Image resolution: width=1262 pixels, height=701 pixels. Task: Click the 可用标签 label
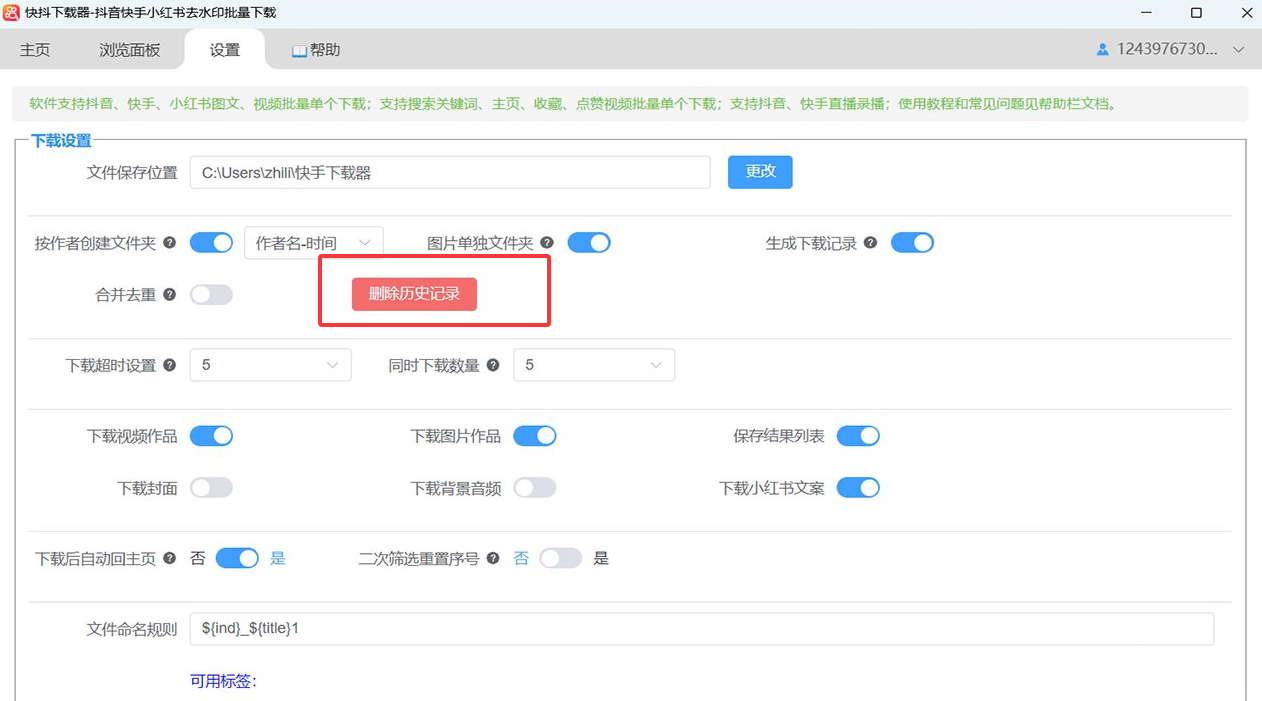point(223,681)
